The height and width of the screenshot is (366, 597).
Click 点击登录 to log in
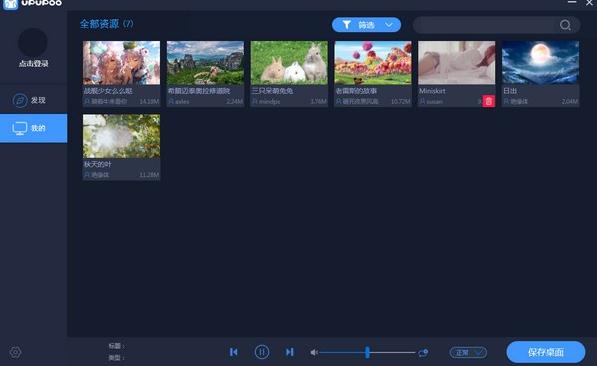34,64
